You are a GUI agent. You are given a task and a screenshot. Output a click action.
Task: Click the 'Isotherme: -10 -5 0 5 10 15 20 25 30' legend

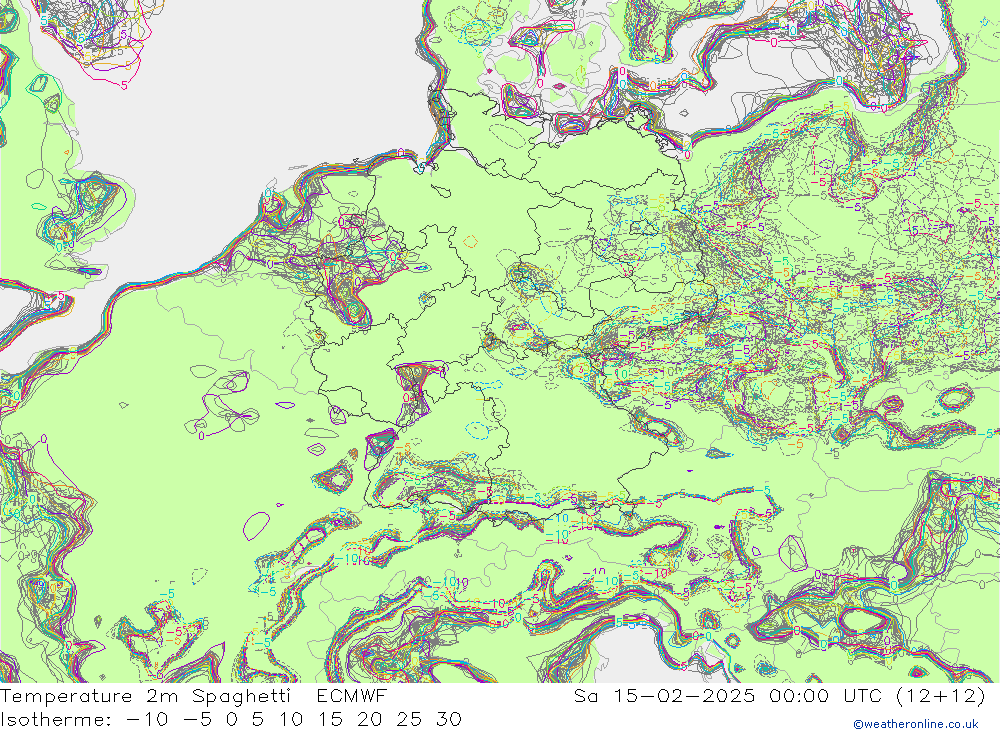coord(231,720)
